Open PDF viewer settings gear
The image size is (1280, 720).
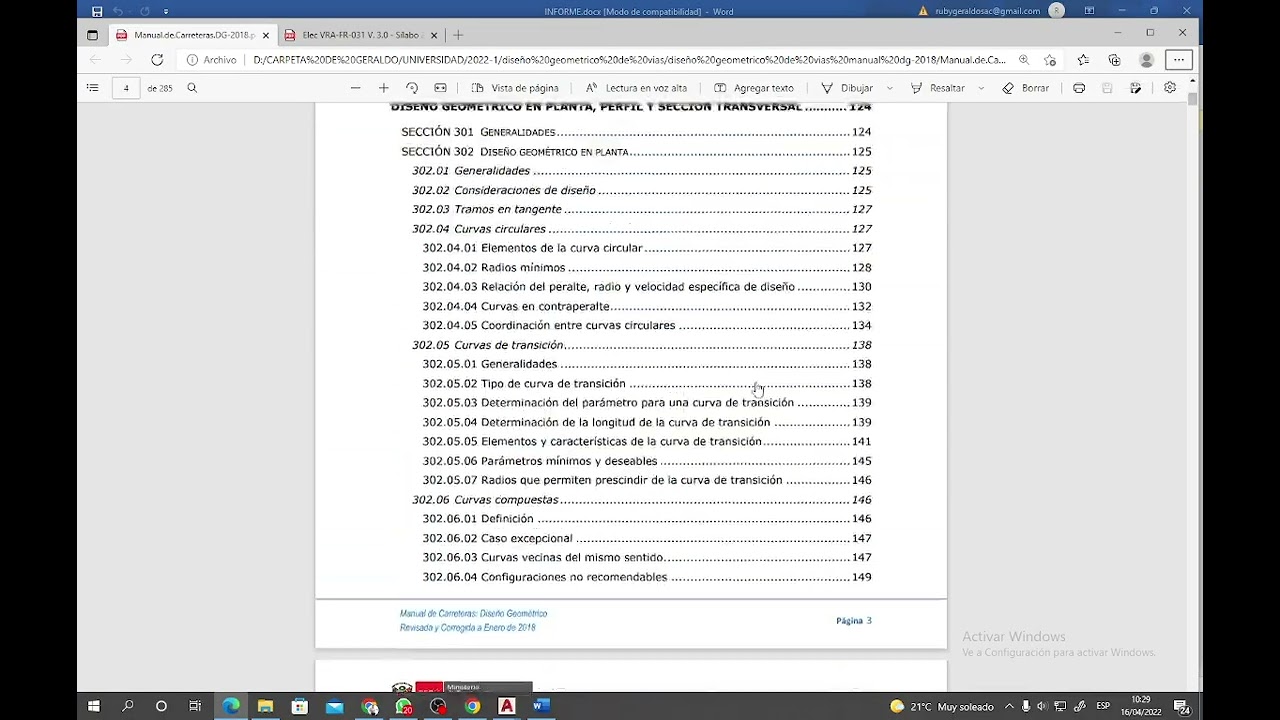[x=1170, y=88]
